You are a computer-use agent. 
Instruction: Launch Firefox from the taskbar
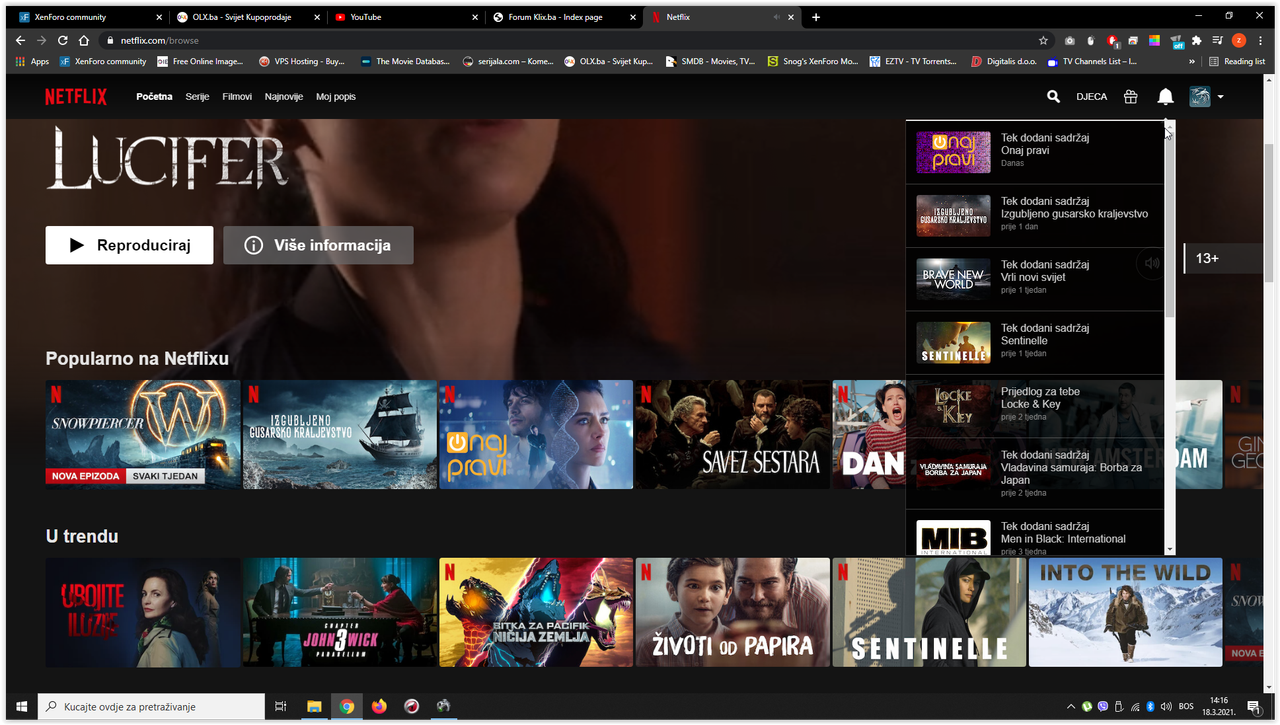click(378, 707)
